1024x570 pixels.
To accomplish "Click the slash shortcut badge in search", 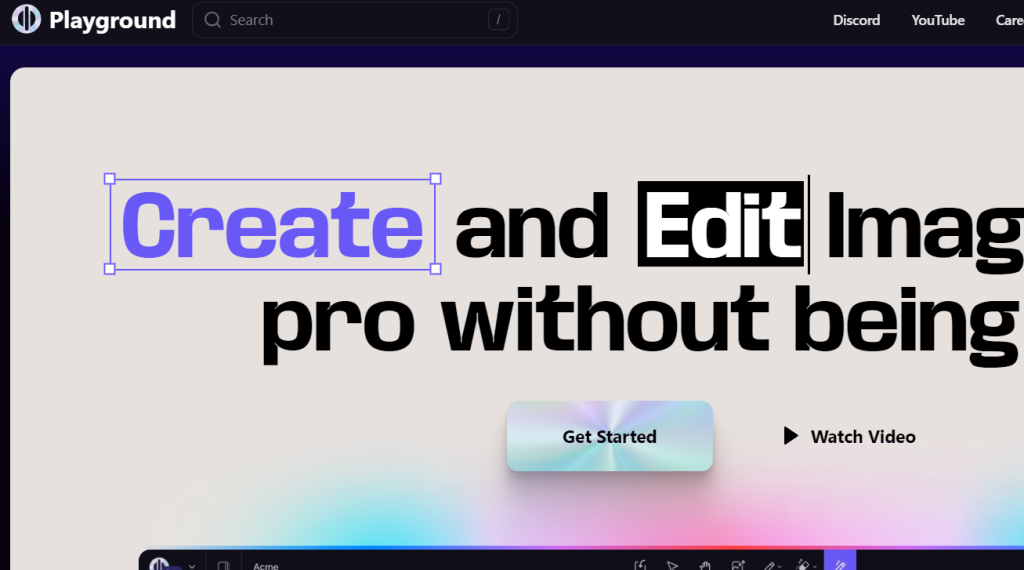I will point(497,20).
